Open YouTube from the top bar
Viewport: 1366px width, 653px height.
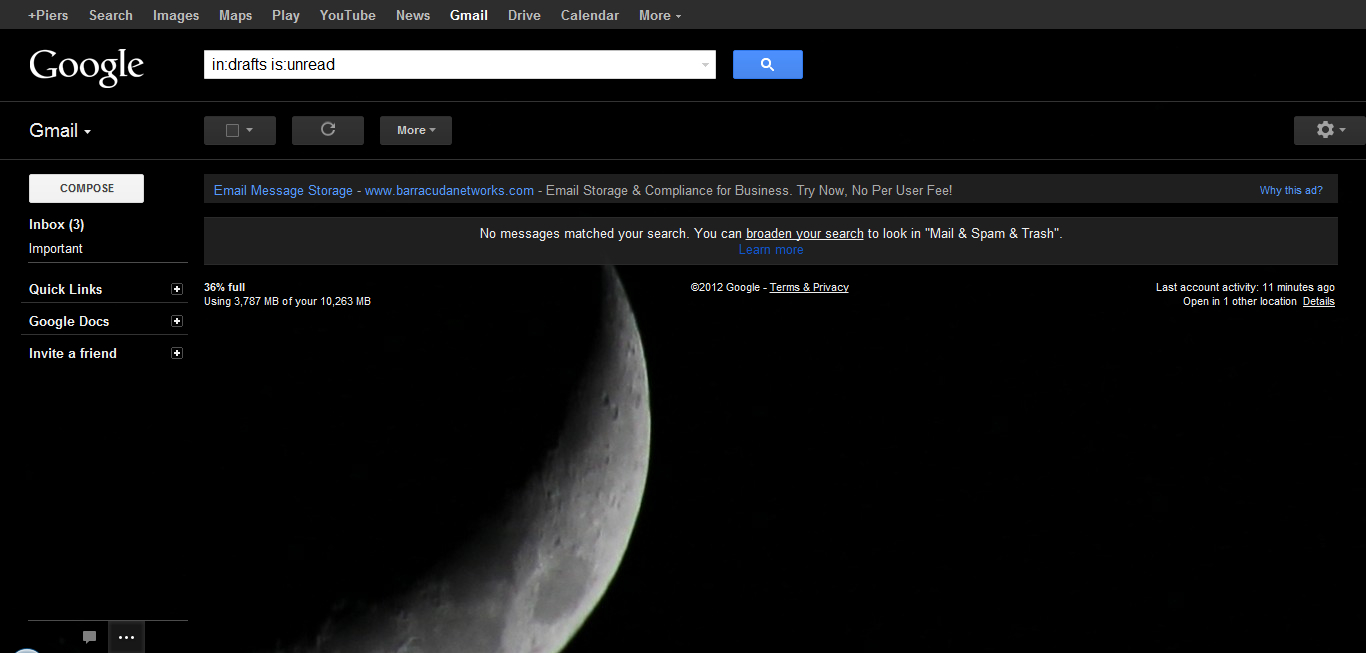347,15
